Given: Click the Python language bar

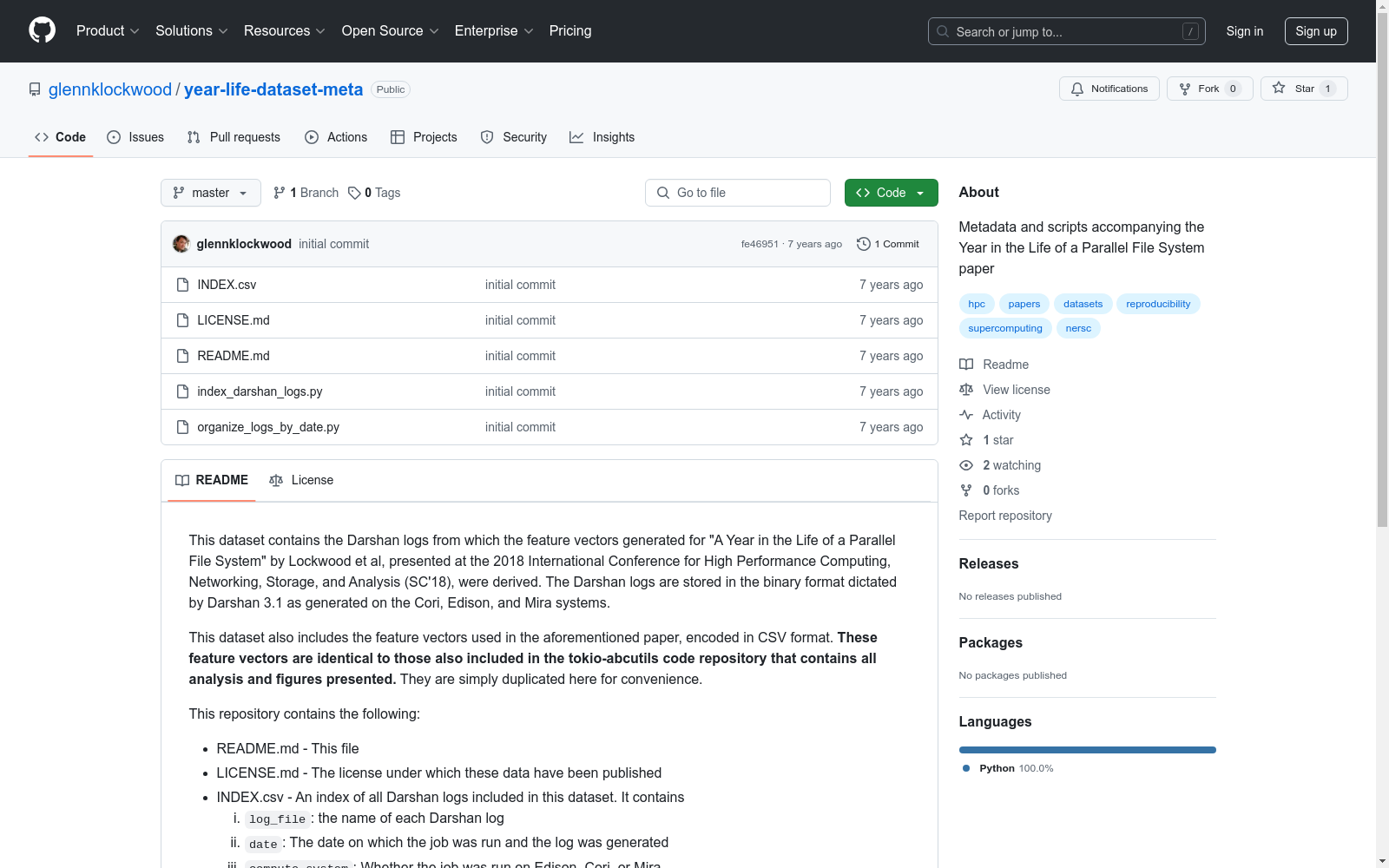Looking at the screenshot, I should [1088, 750].
